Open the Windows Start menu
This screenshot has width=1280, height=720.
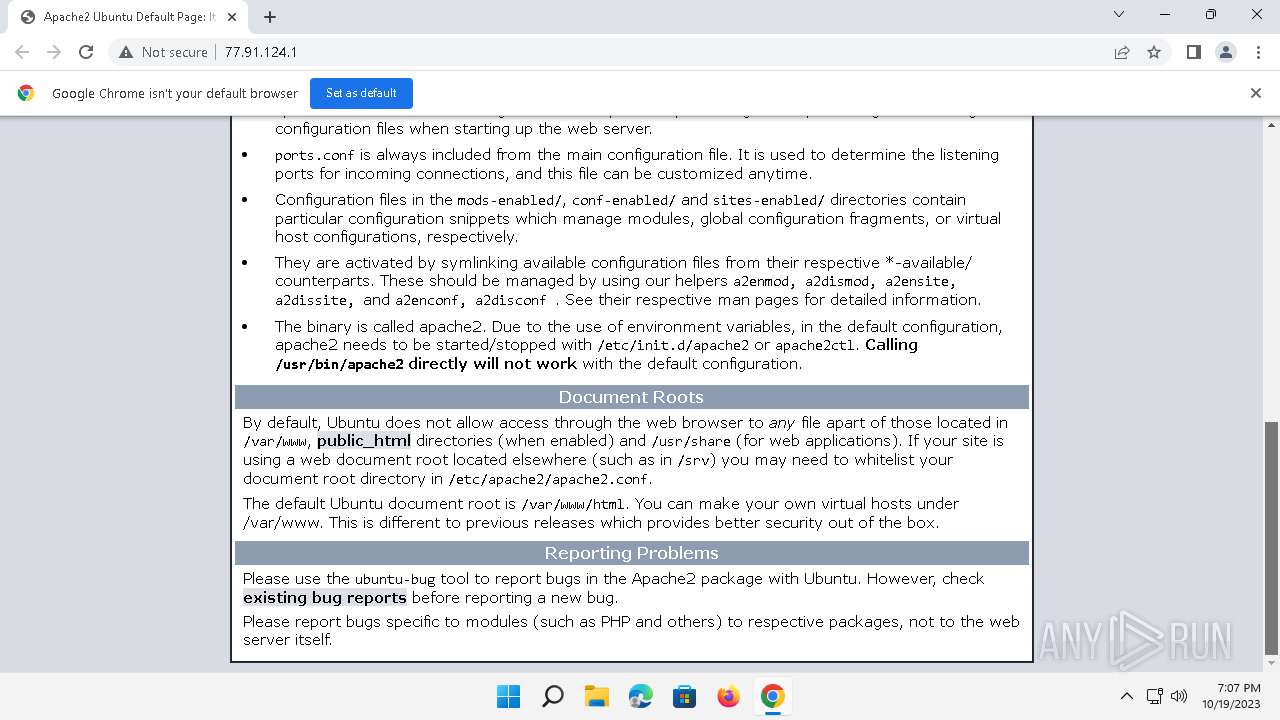pyautogui.click(x=508, y=696)
